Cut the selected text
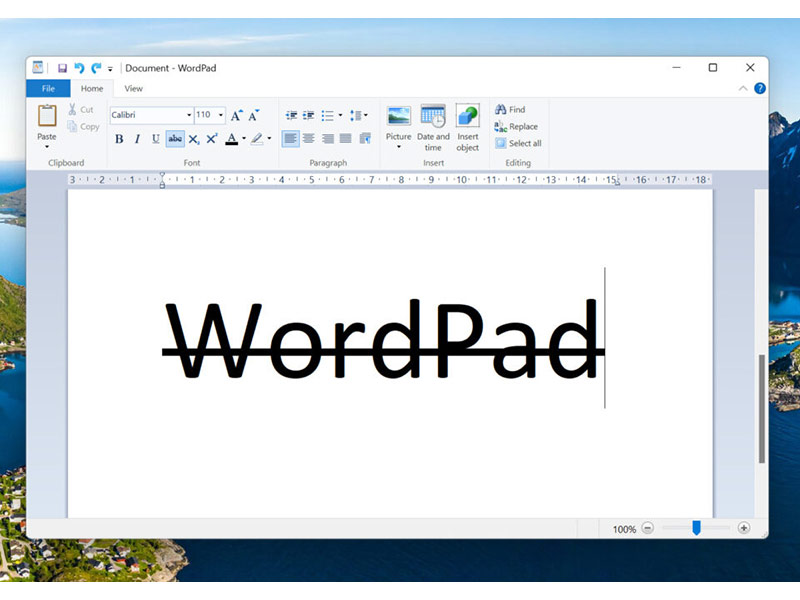Viewport: 800px width, 600px height. (81, 109)
